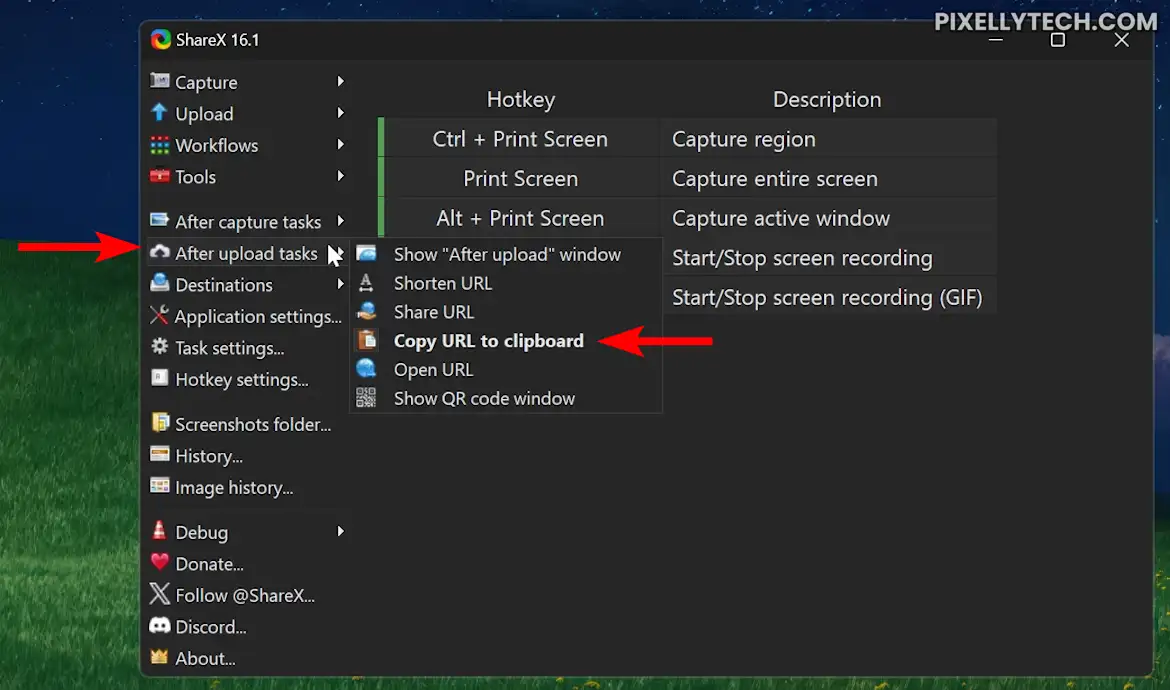Toggle the Open URL task

(x=506, y=369)
